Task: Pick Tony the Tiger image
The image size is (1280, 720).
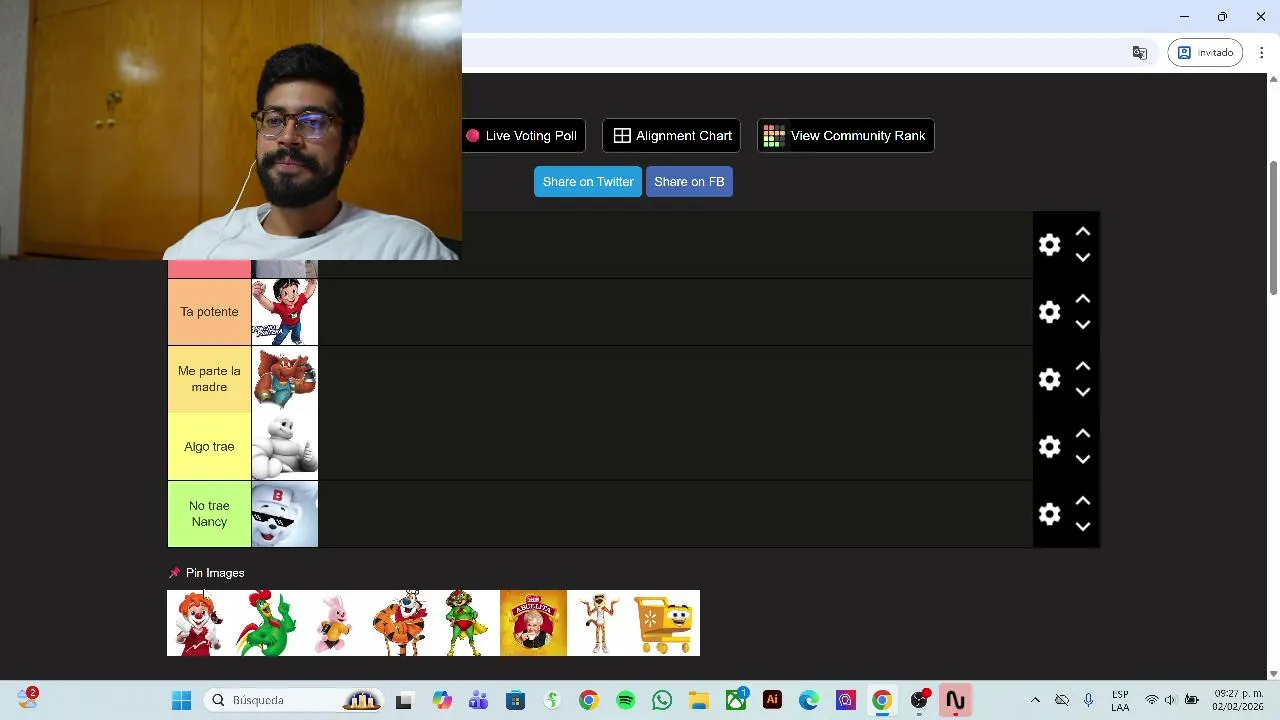Action: point(400,623)
